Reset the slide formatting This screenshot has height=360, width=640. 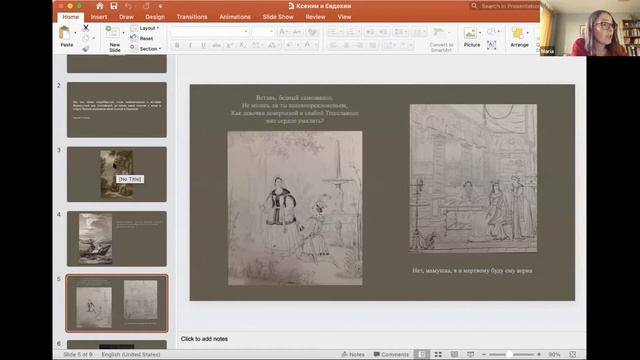click(142, 38)
